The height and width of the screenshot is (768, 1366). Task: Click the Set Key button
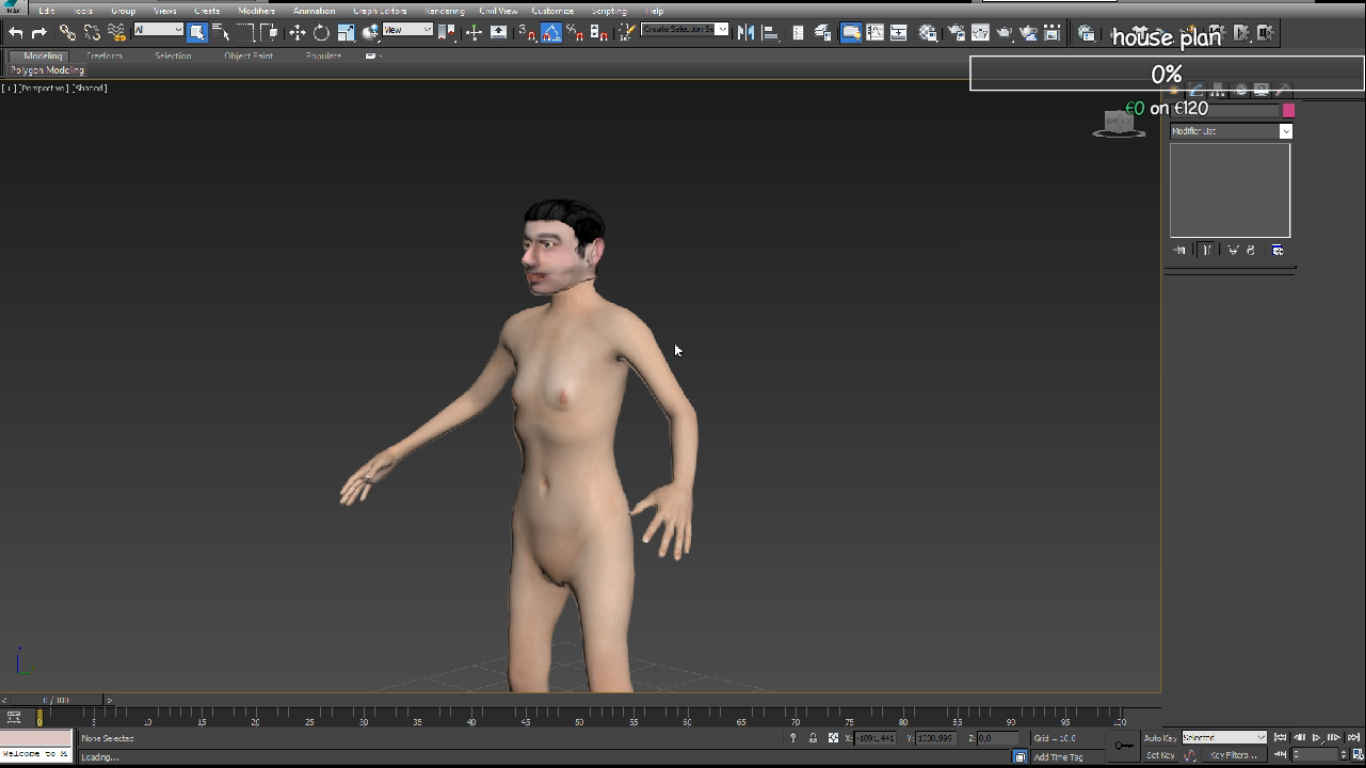coord(1160,755)
